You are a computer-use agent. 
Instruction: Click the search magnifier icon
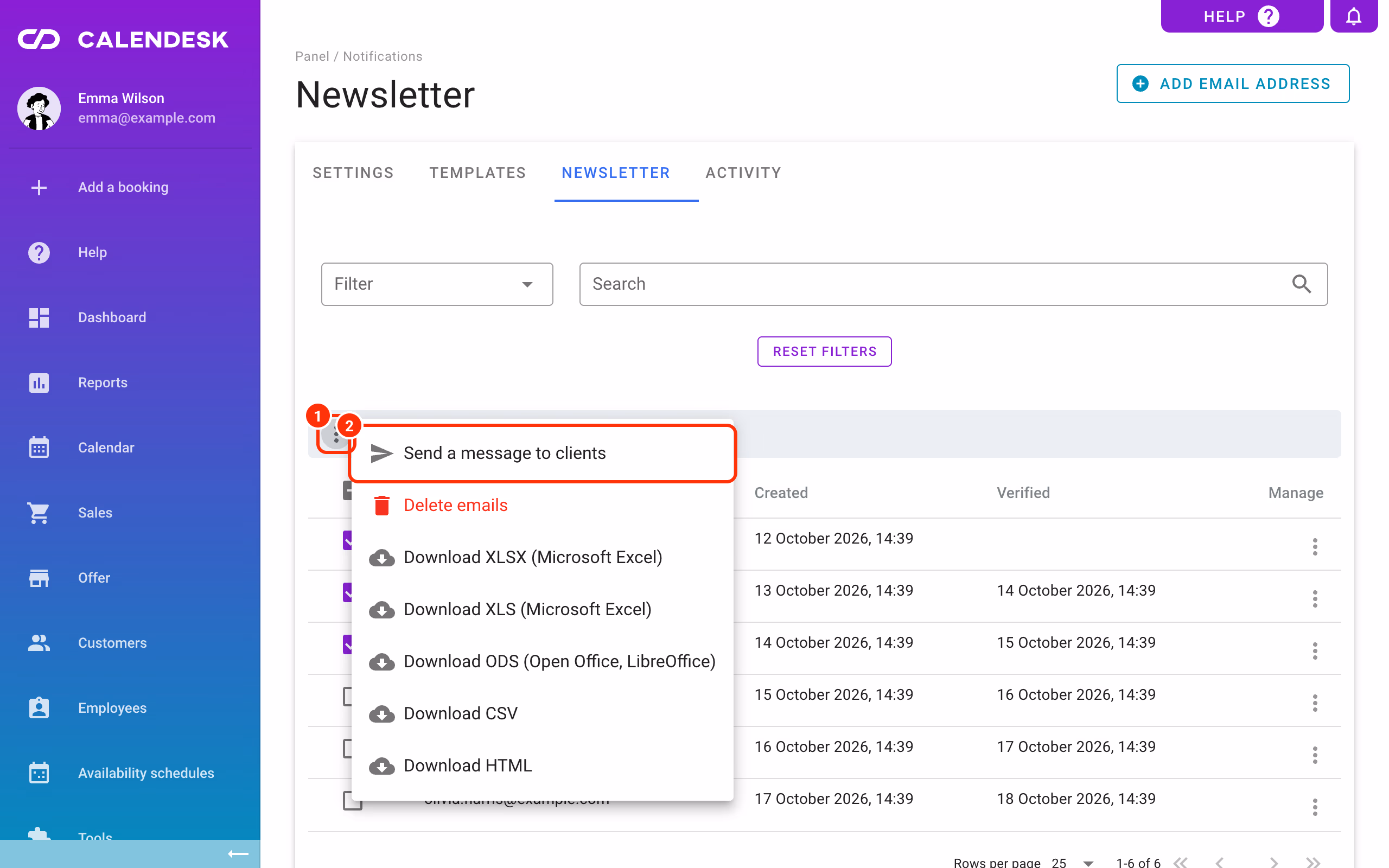(1301, 284)
